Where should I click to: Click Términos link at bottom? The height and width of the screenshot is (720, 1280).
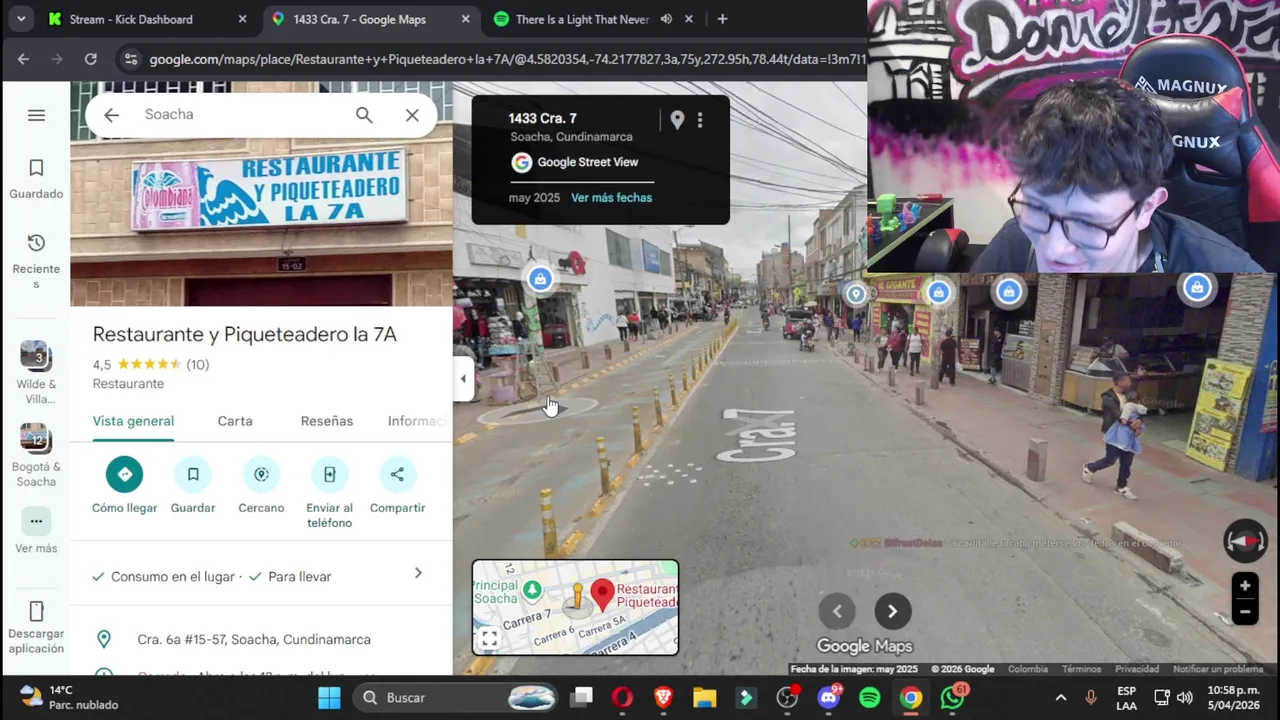1081,669
